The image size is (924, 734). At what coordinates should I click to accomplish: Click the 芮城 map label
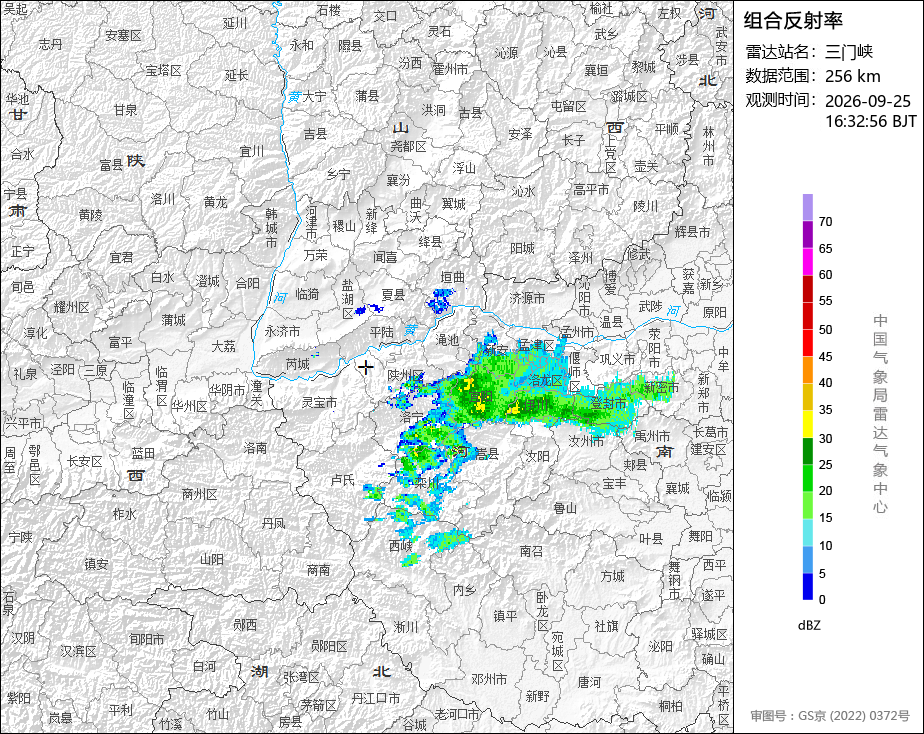(x=298, y=364)
